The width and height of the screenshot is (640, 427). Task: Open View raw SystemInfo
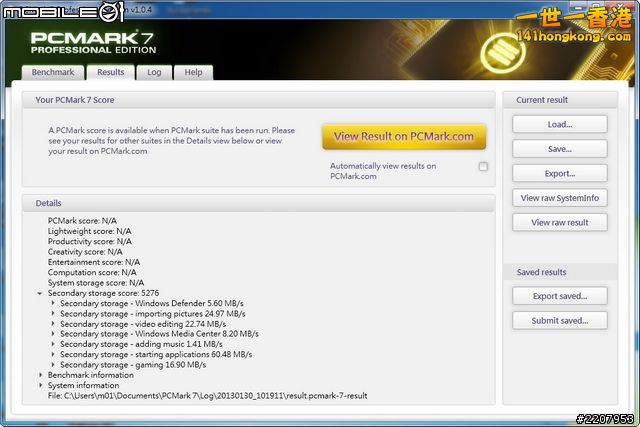tap(559, 198)
